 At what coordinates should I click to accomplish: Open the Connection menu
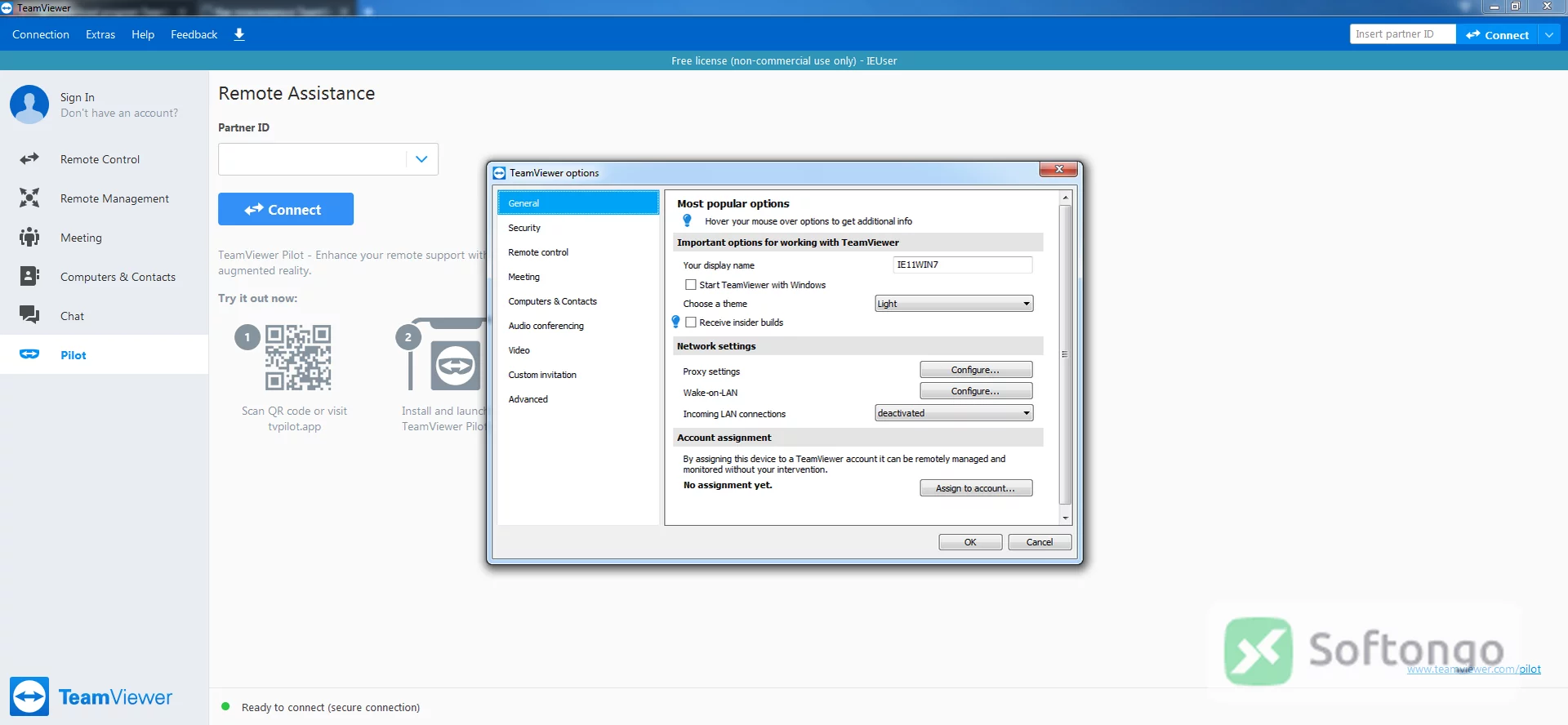(x=41, y=34)
